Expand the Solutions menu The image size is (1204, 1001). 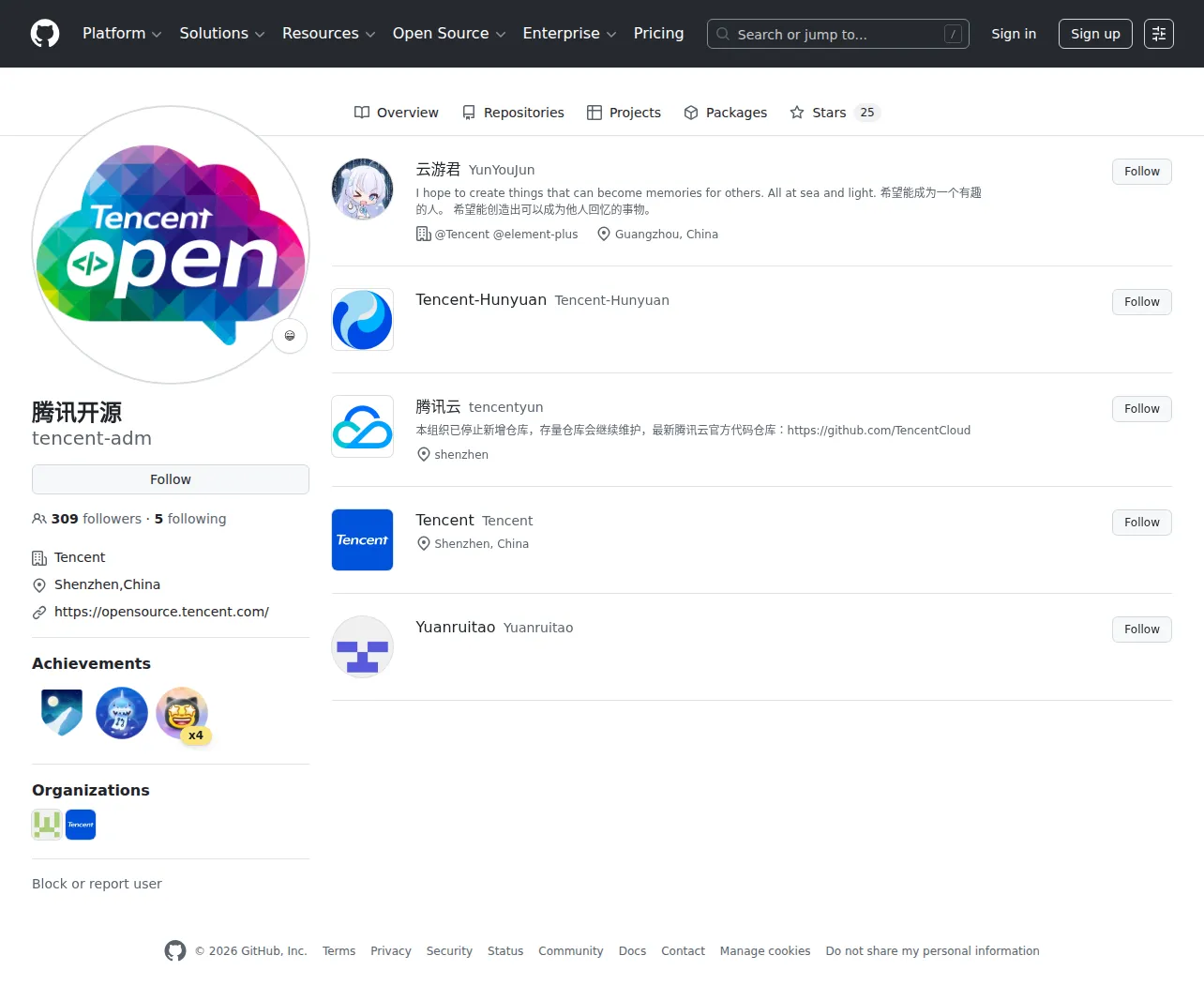[x=222, y=34]
